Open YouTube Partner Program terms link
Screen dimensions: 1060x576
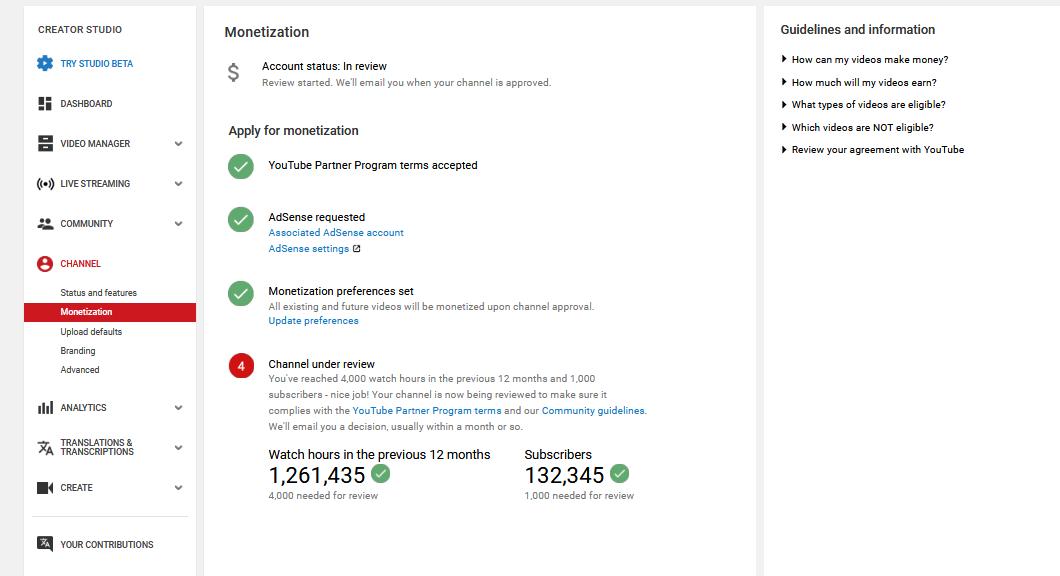pyautogui.click(x=427, y=410)
